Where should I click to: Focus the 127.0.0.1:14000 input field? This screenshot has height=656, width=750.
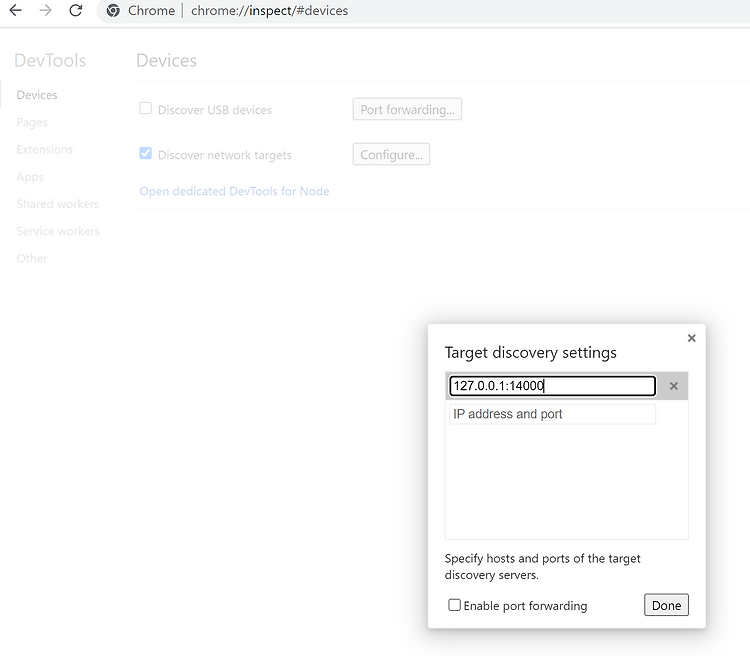[552, 386]
